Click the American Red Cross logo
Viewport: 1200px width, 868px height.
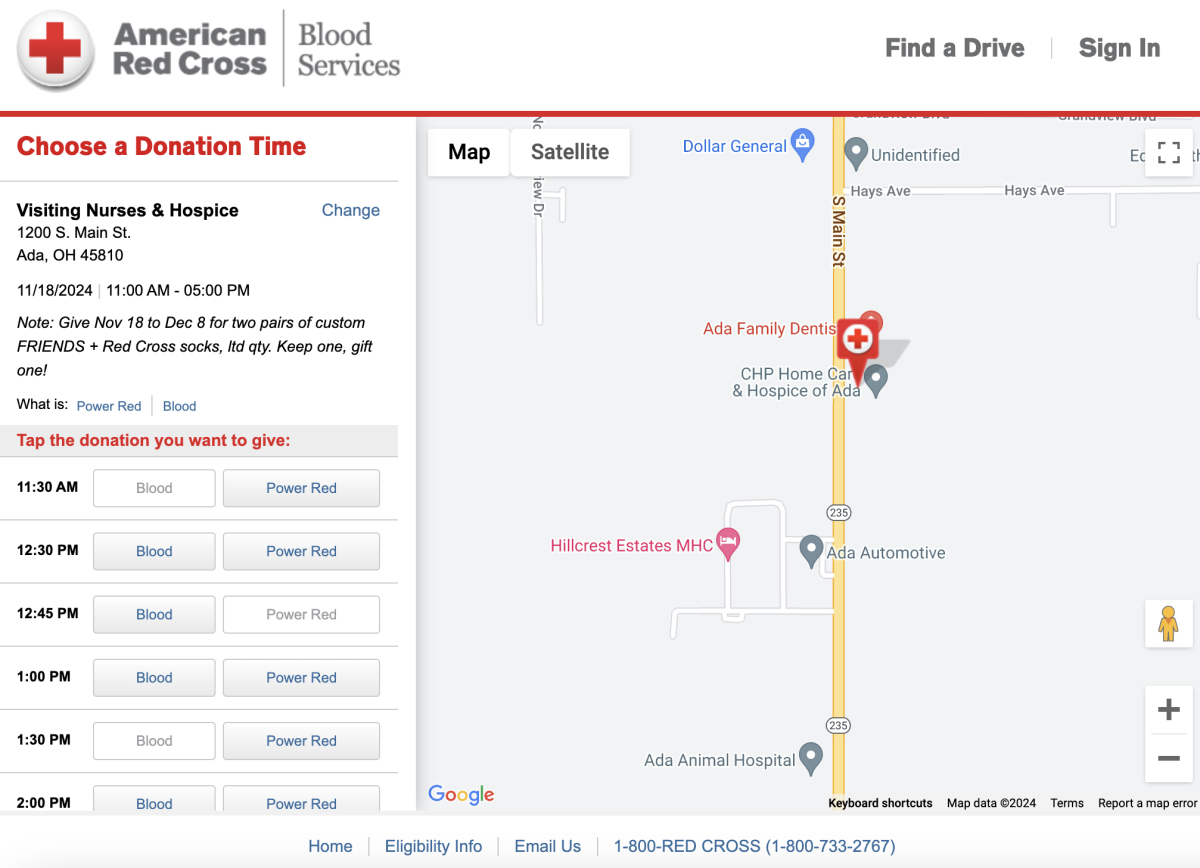click(210, 49)
